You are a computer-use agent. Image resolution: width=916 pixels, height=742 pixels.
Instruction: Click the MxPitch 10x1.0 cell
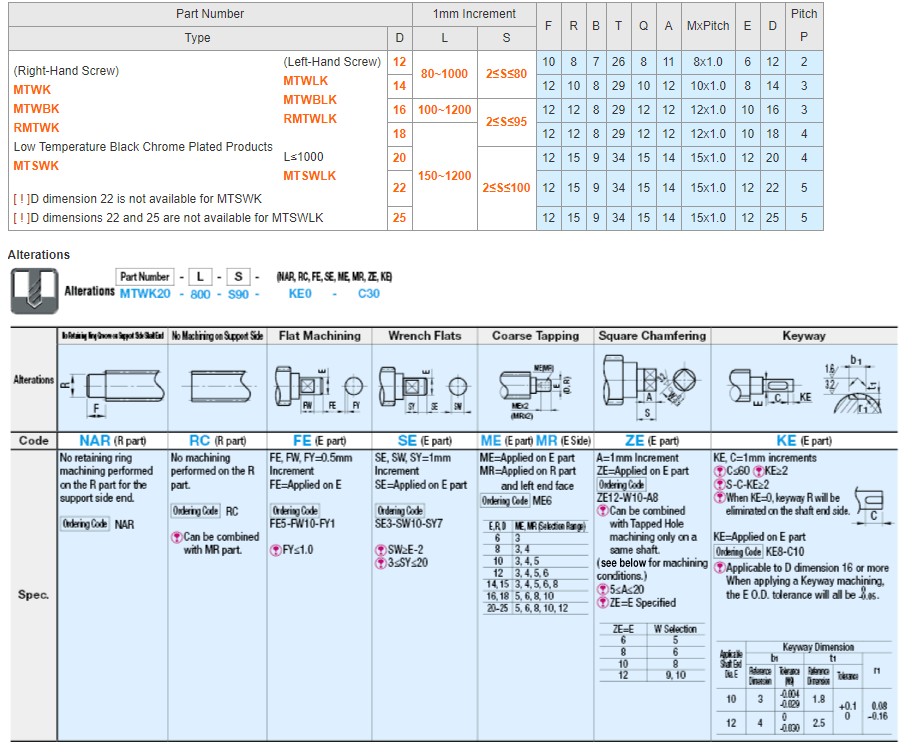tap(708, 86)
